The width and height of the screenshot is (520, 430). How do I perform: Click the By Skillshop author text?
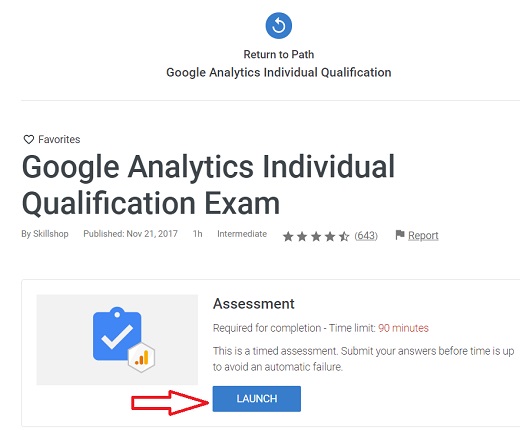point(45,234)
